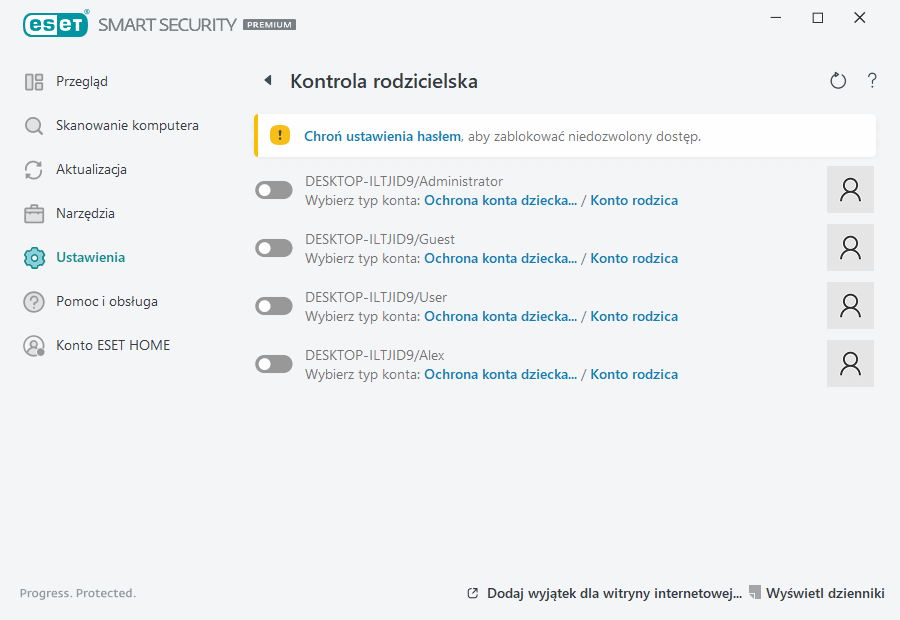Viewport: 900px width, 620px height.
Task: Select Ochrona konta dziecka for the Alex account
Action: pos(500,375)
